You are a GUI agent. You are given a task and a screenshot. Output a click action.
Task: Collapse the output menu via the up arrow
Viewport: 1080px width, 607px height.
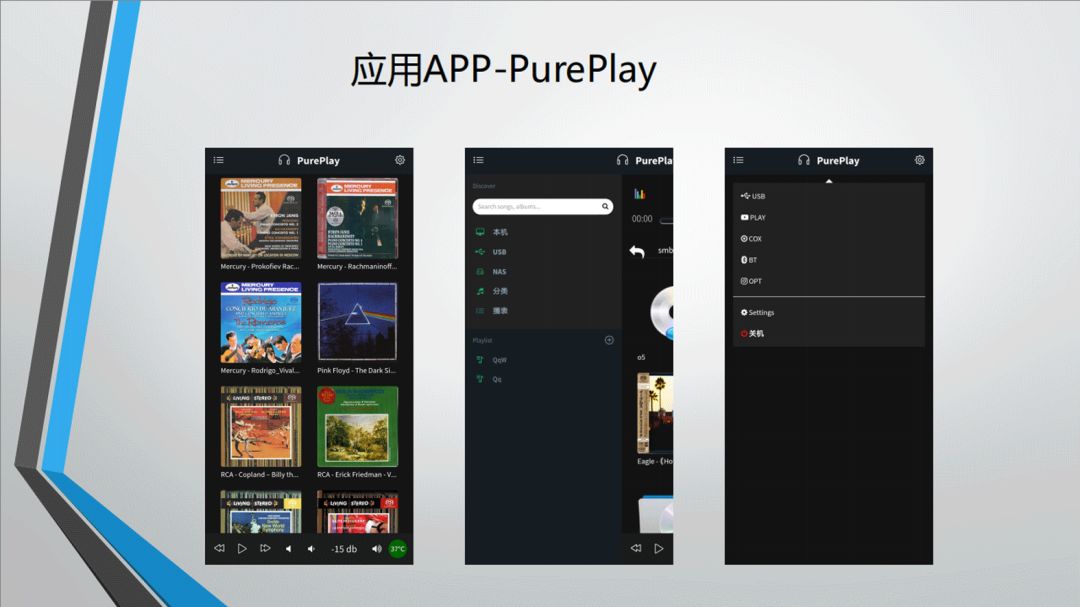click(828, 181)
